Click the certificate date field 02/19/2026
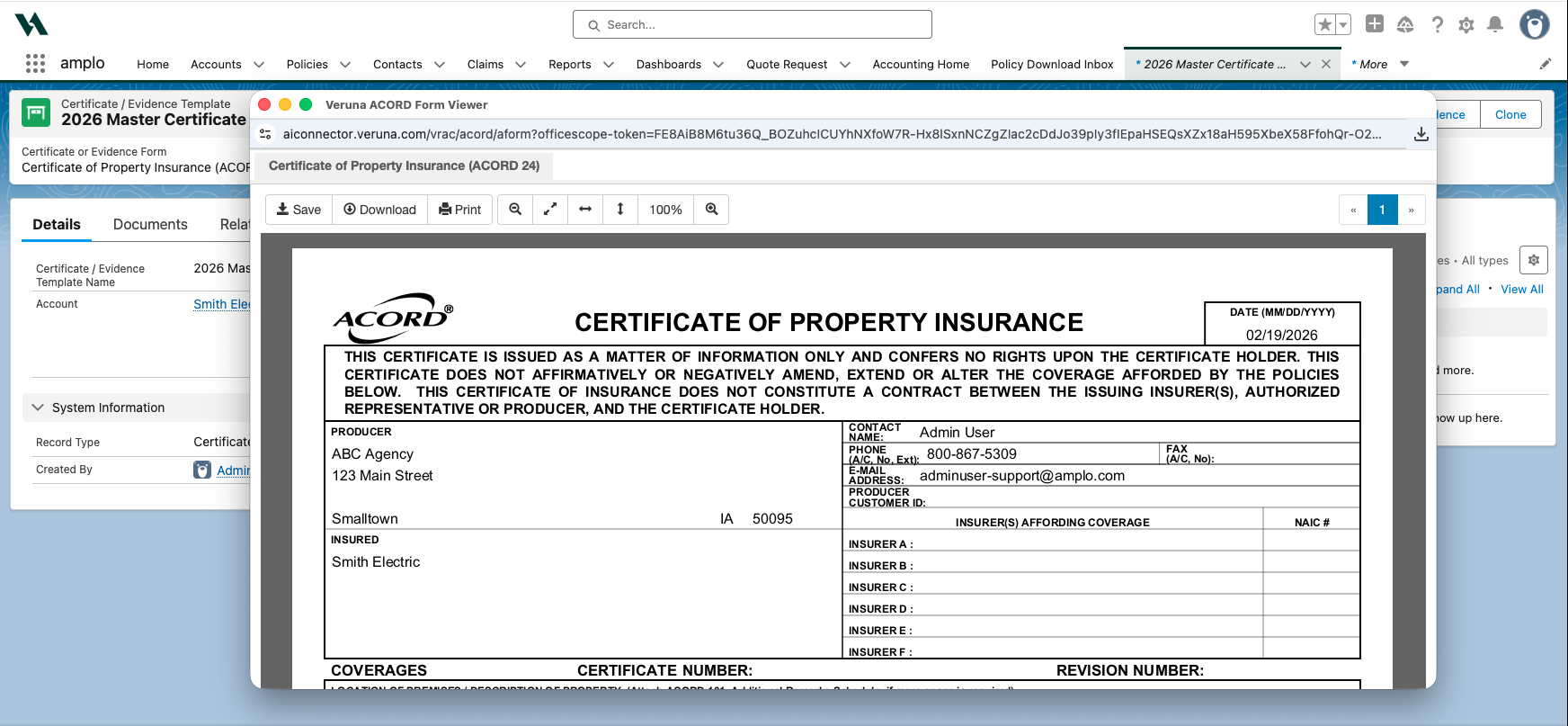 tap(1282, 335)
